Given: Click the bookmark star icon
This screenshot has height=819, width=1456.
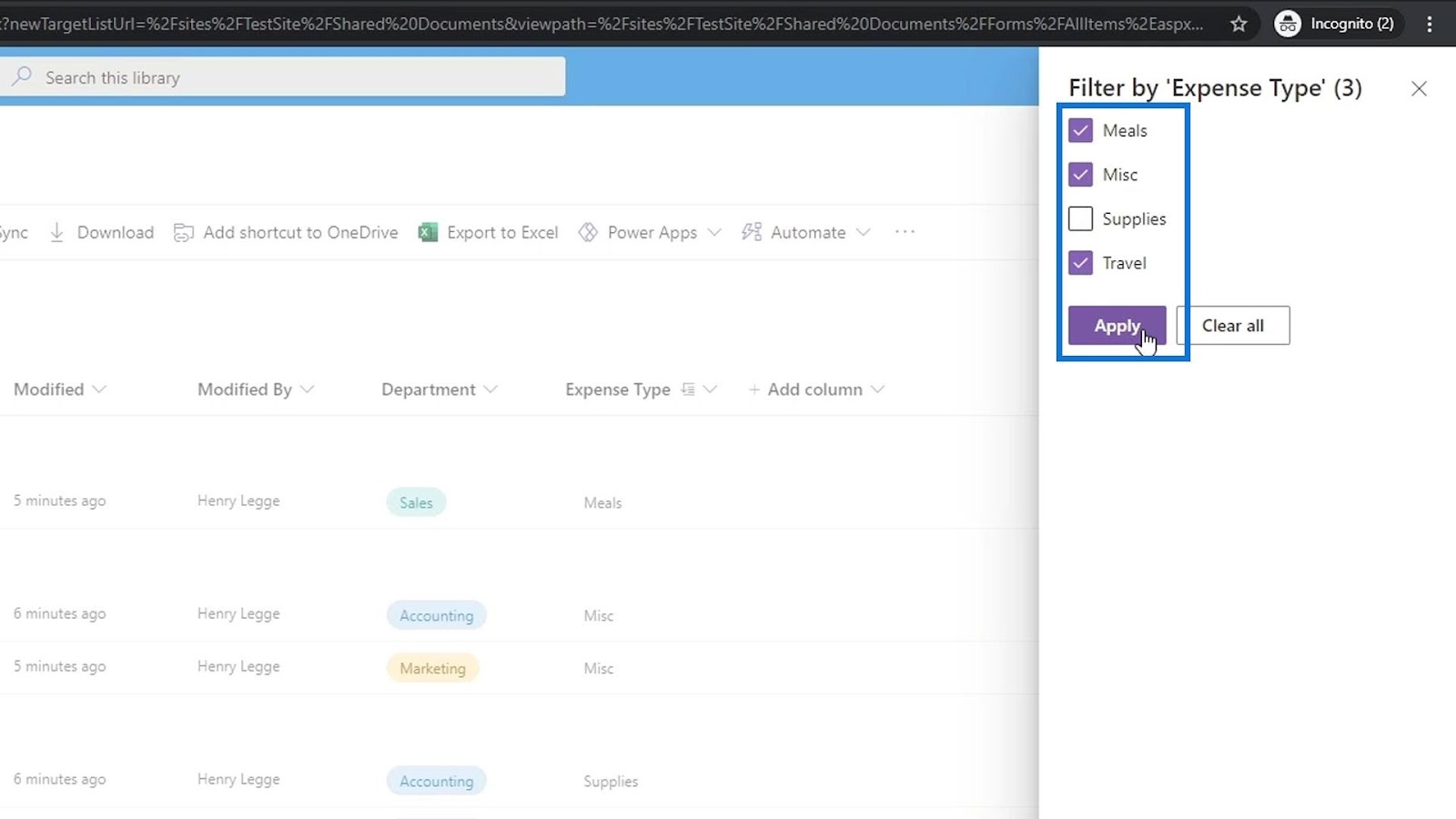Looking at the screenshot, I should [x=1239, y=24].
